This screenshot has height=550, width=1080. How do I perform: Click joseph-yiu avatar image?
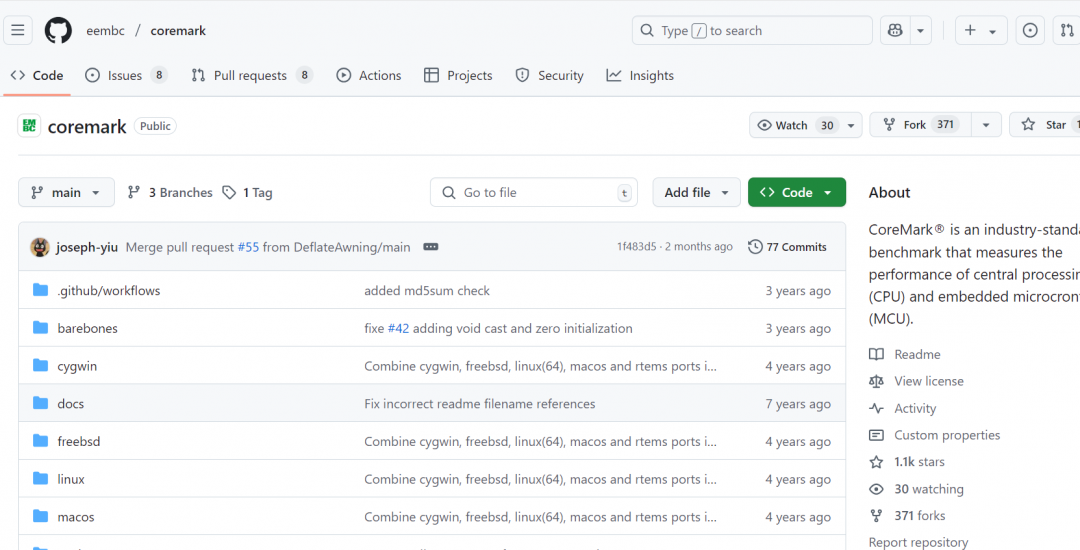click(x=40, y=247)
